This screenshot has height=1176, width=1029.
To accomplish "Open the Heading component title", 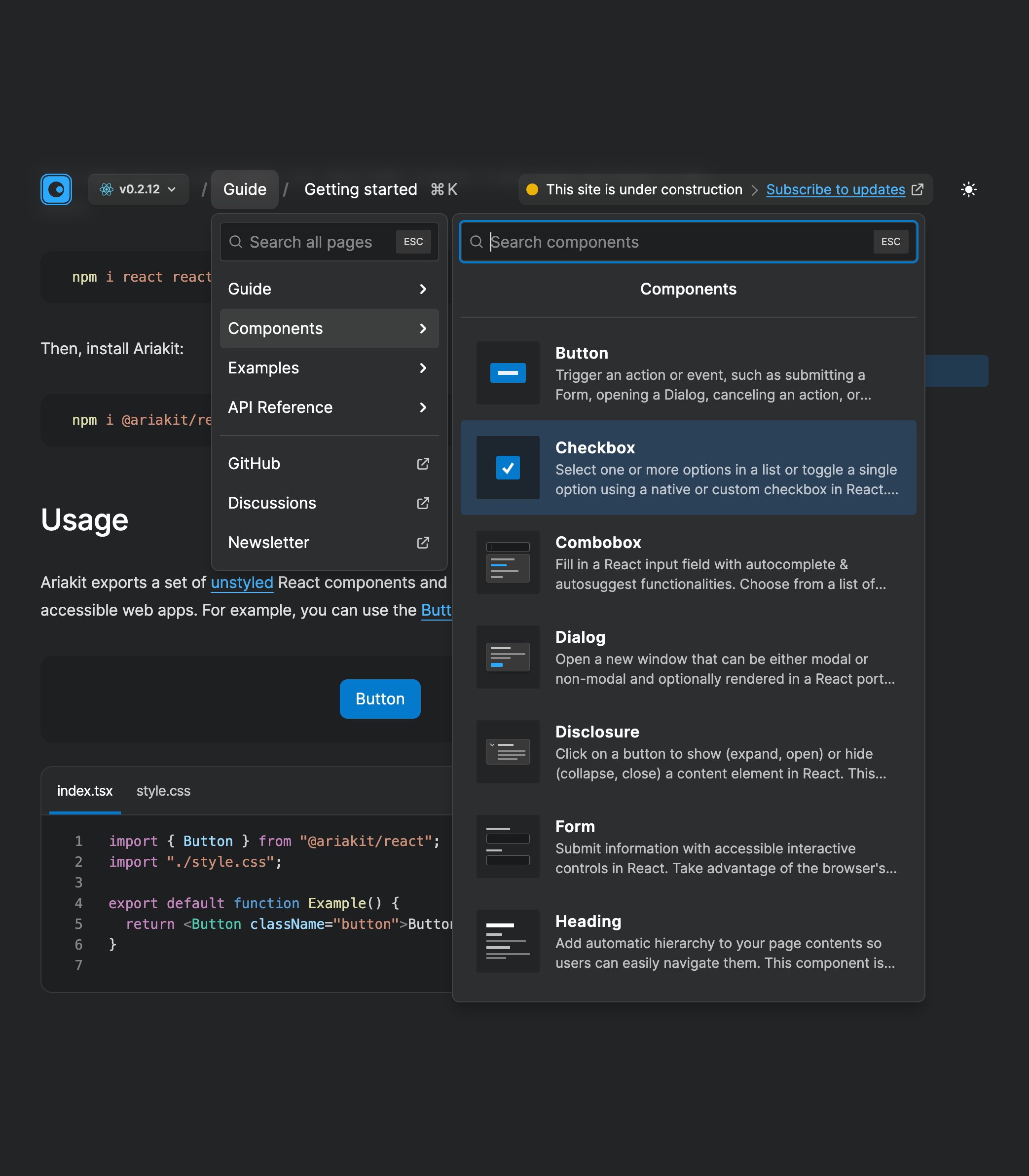I will pos(588,921).
